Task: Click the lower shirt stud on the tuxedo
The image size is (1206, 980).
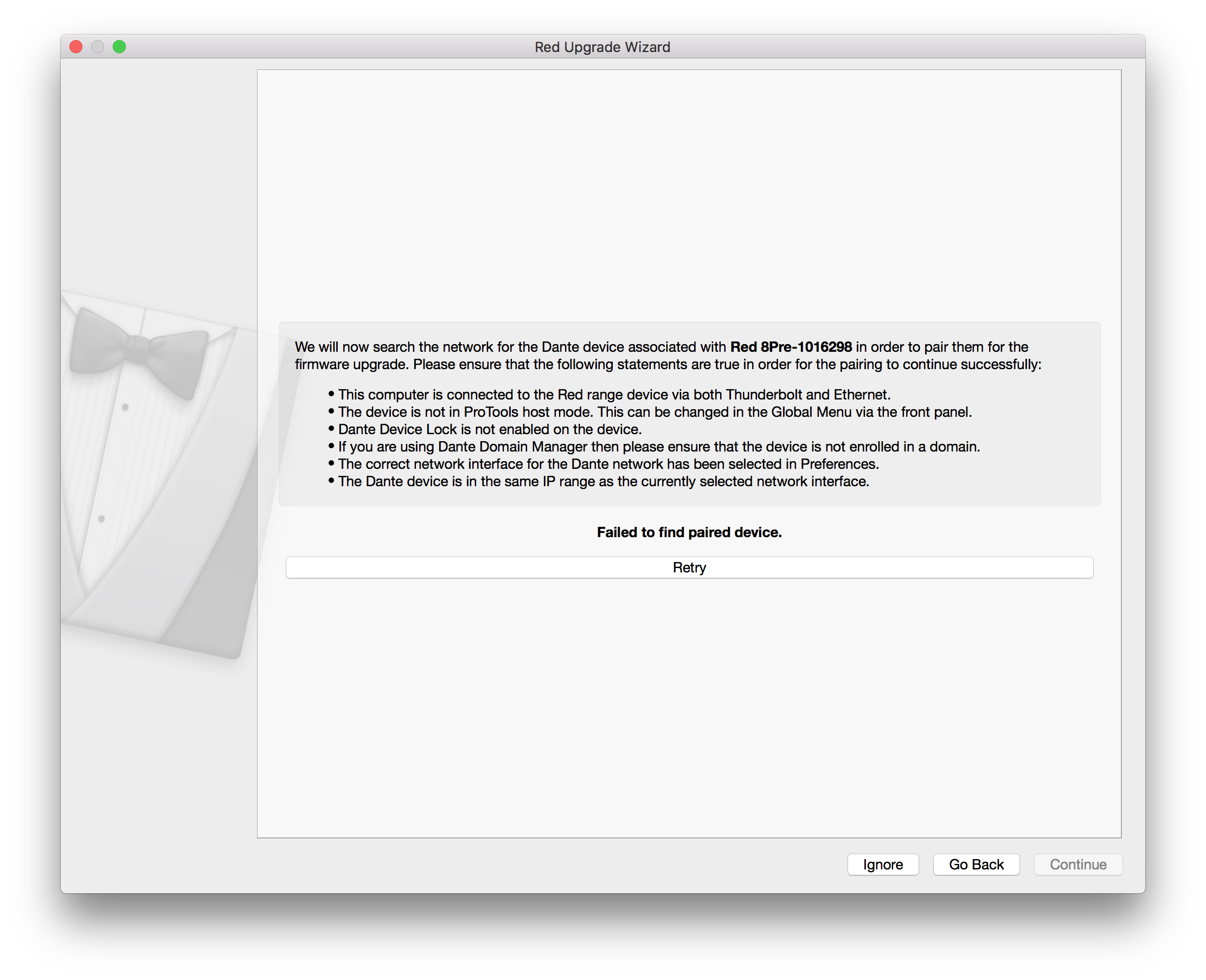Action: 101,518
